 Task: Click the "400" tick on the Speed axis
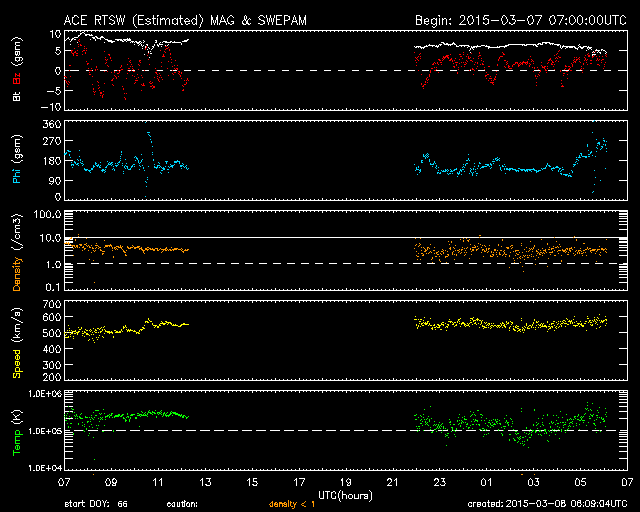pos(52,349)
